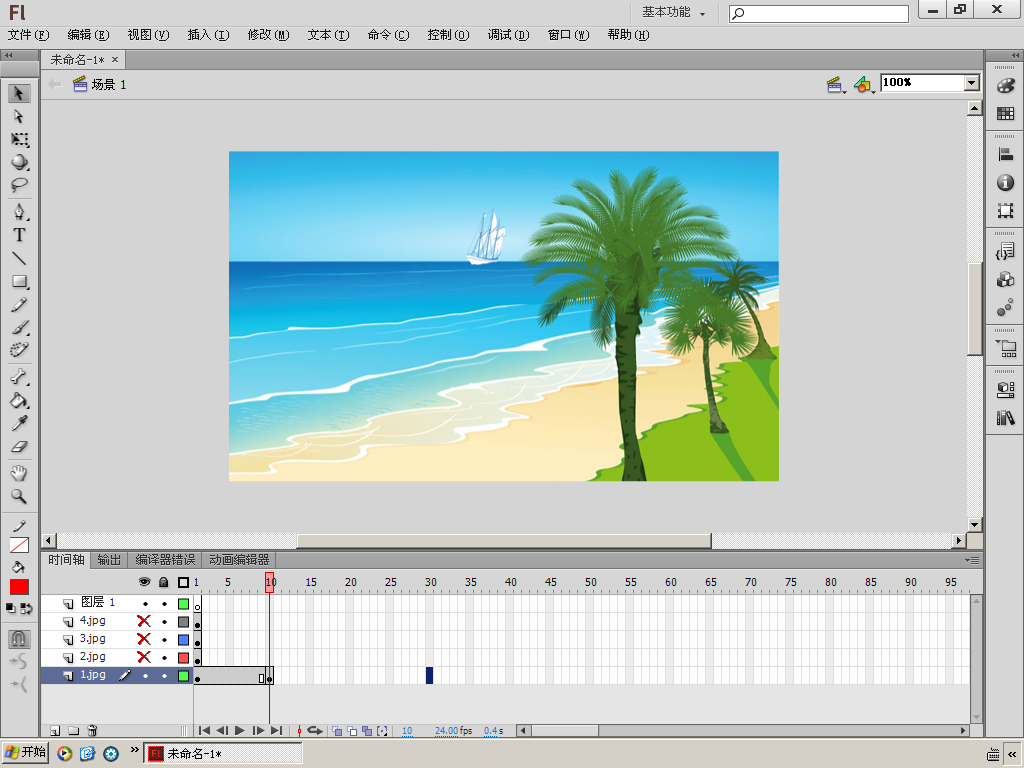This screenshot has height=768, width=1024.
Task: Open the red fill color swatch
Action: click(x=19, y=587)
